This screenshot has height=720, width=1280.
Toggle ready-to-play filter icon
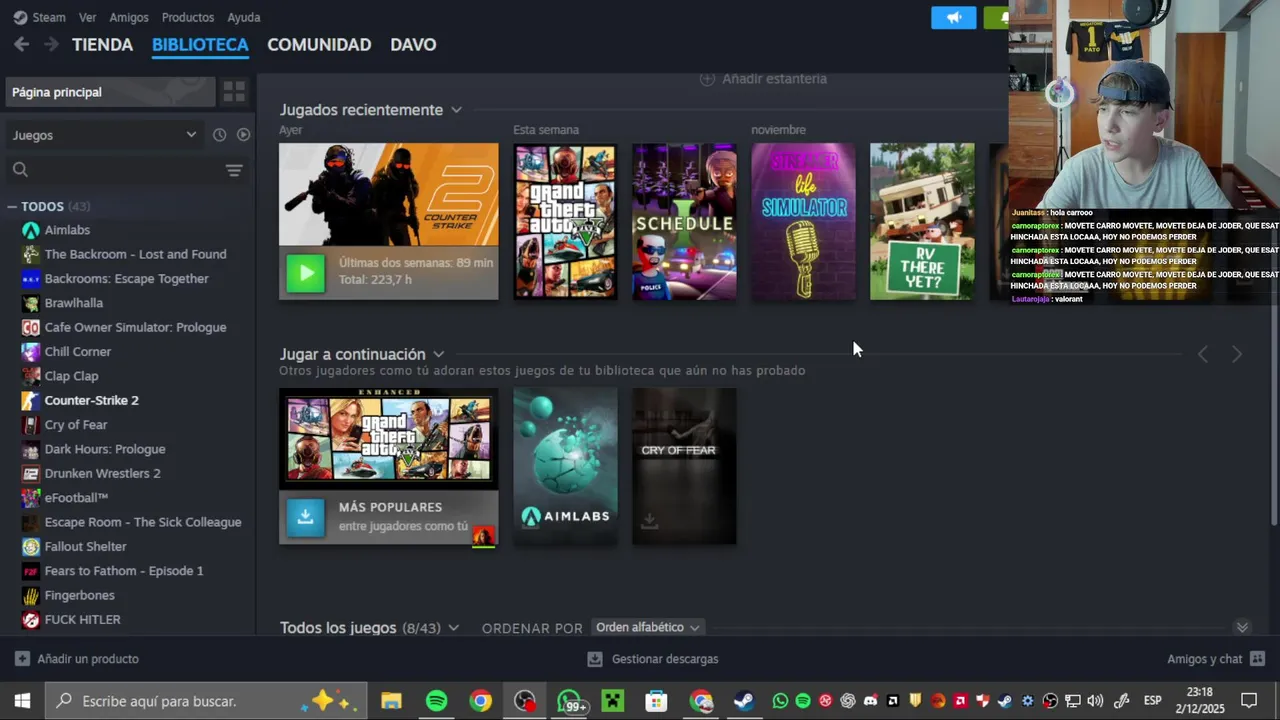pos(243,135)
